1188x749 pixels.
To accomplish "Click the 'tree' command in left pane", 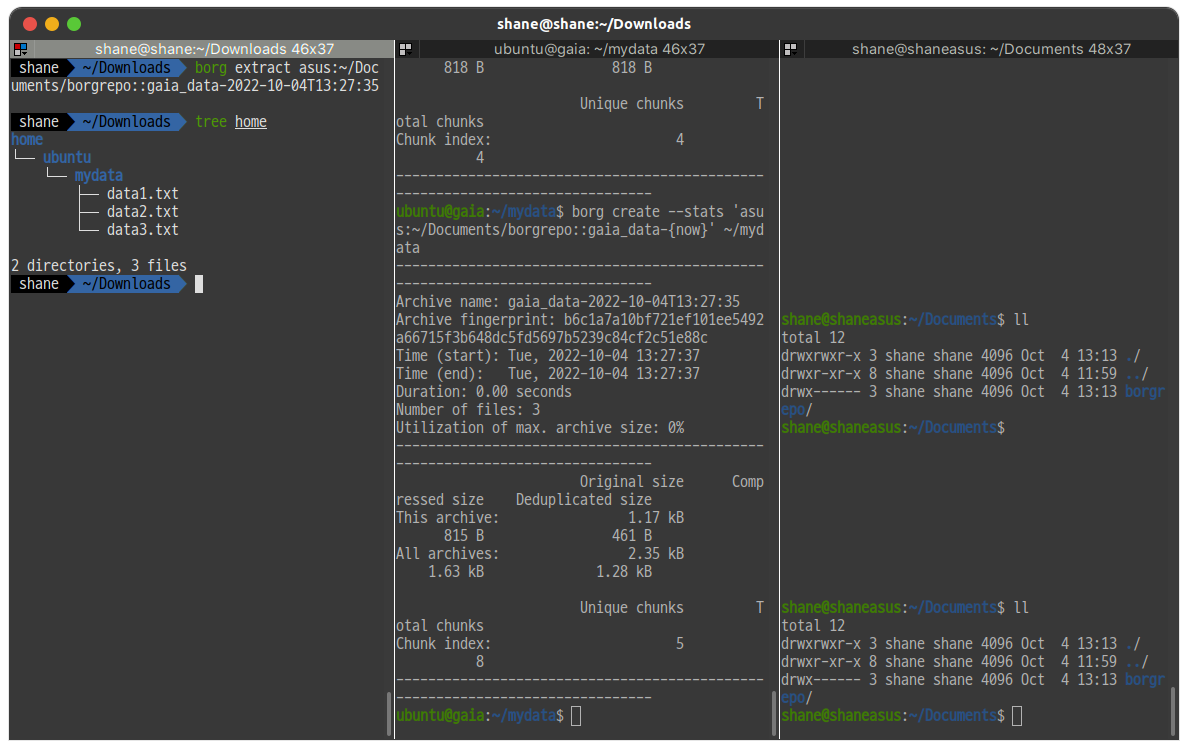I will pos(211,122).
